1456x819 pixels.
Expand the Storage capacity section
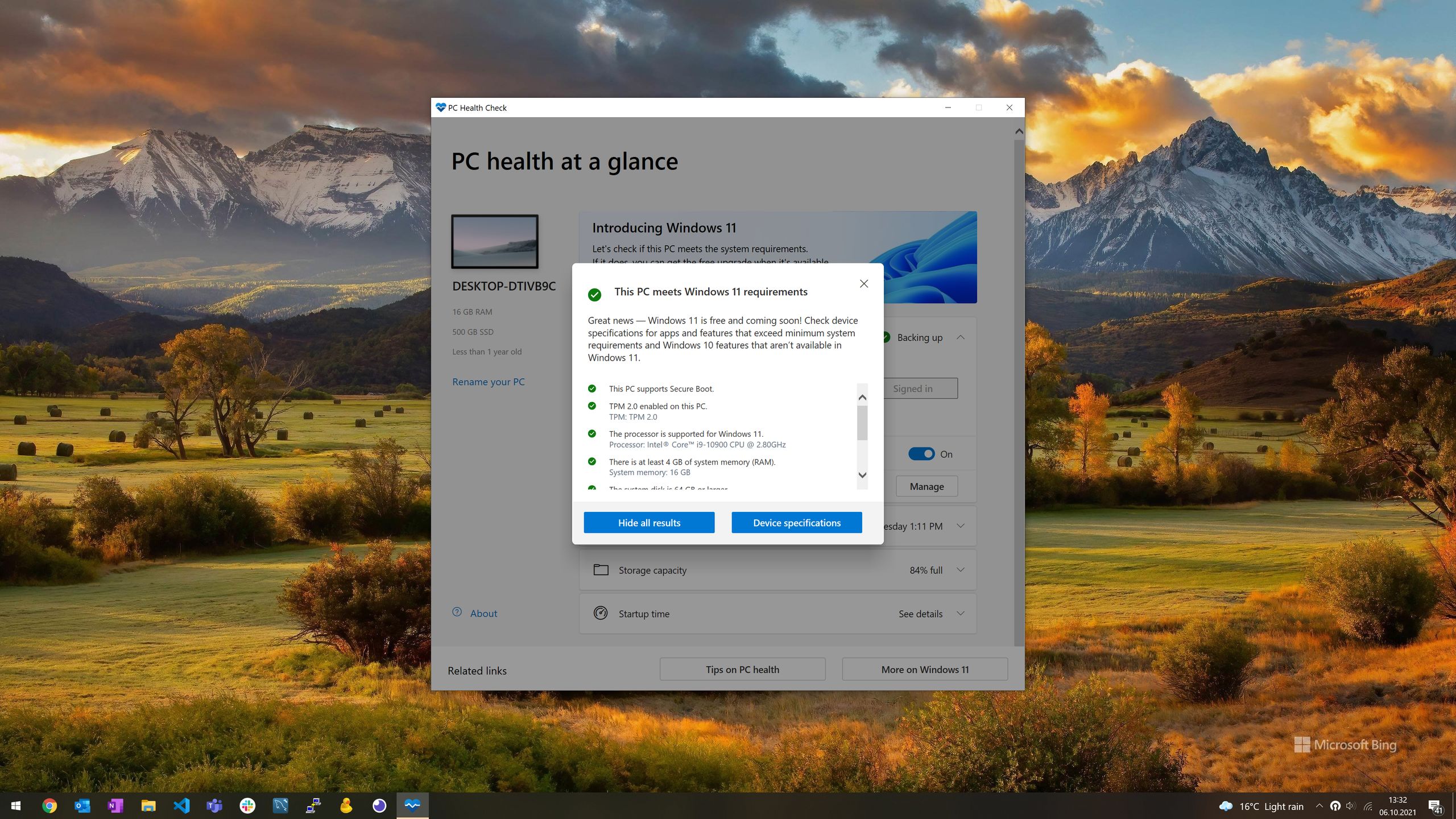tap(960, 570)
